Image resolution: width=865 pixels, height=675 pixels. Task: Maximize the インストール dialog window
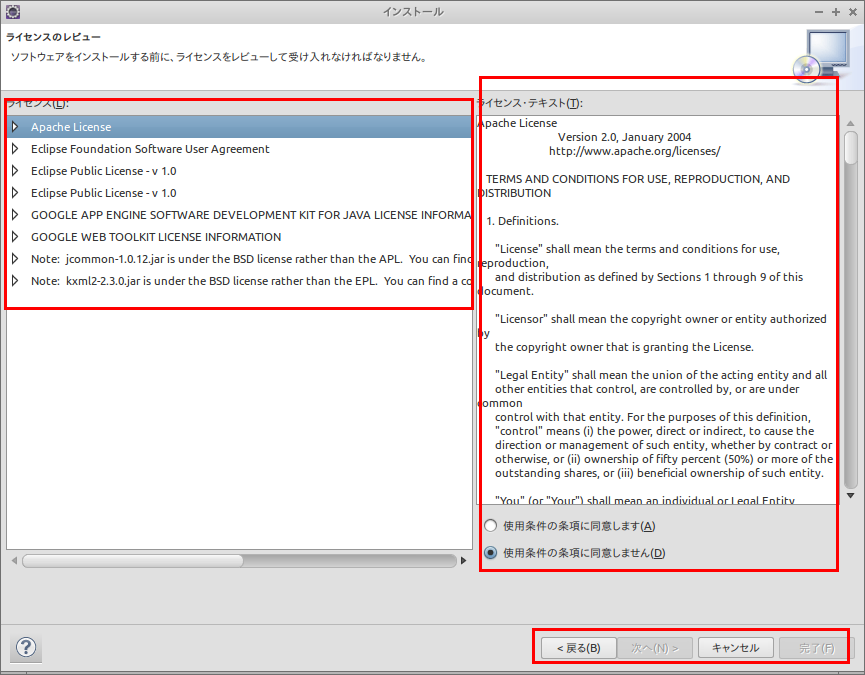(x=836, y=12)
